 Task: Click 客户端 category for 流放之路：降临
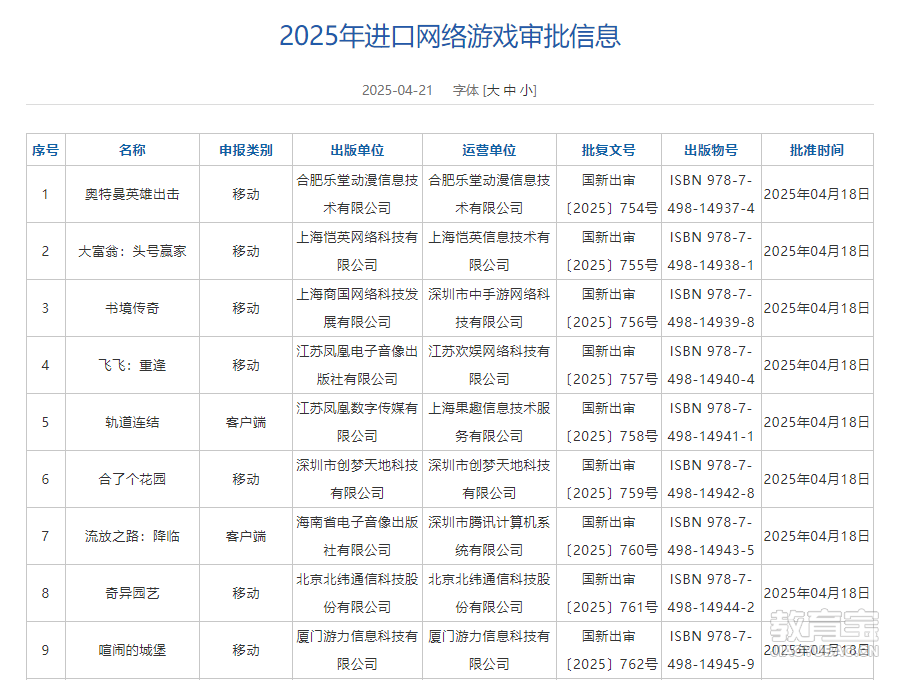[x=246, y=536]
